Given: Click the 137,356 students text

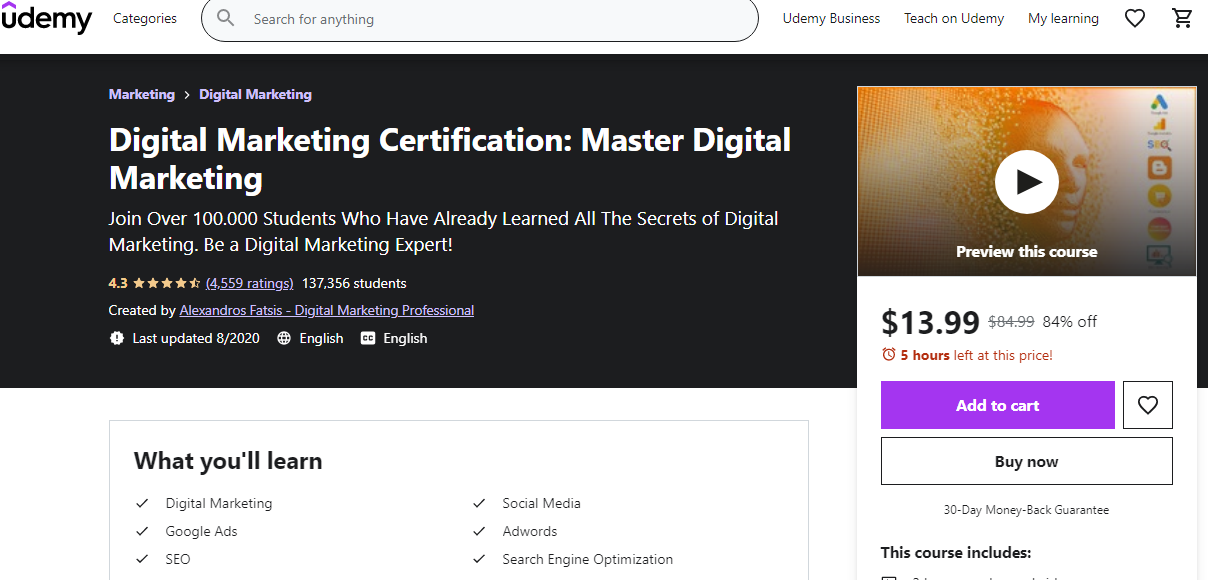Looking at the screenshot, I should coord(354,283).
